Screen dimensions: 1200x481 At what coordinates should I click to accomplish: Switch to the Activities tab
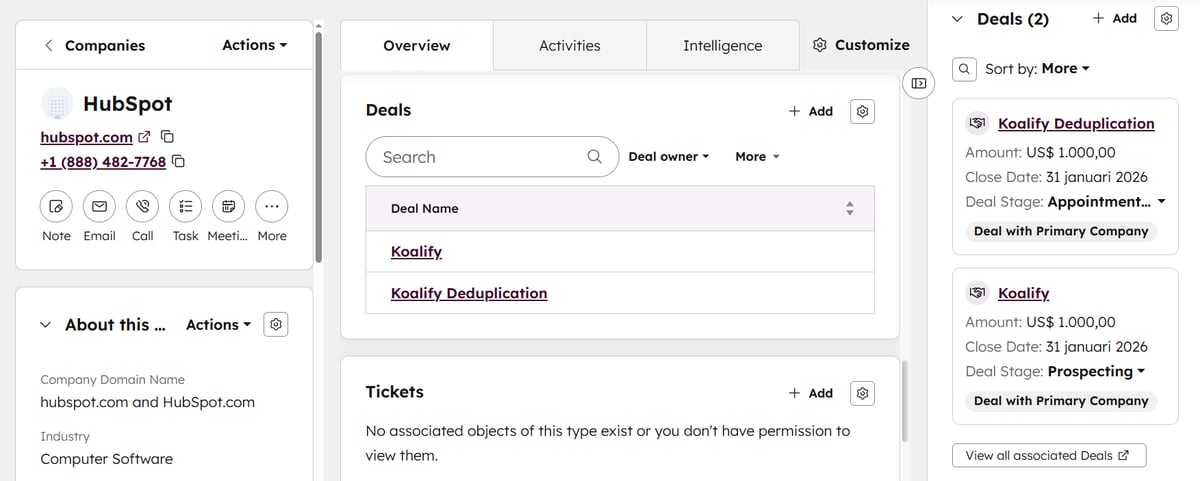(570, 45)
